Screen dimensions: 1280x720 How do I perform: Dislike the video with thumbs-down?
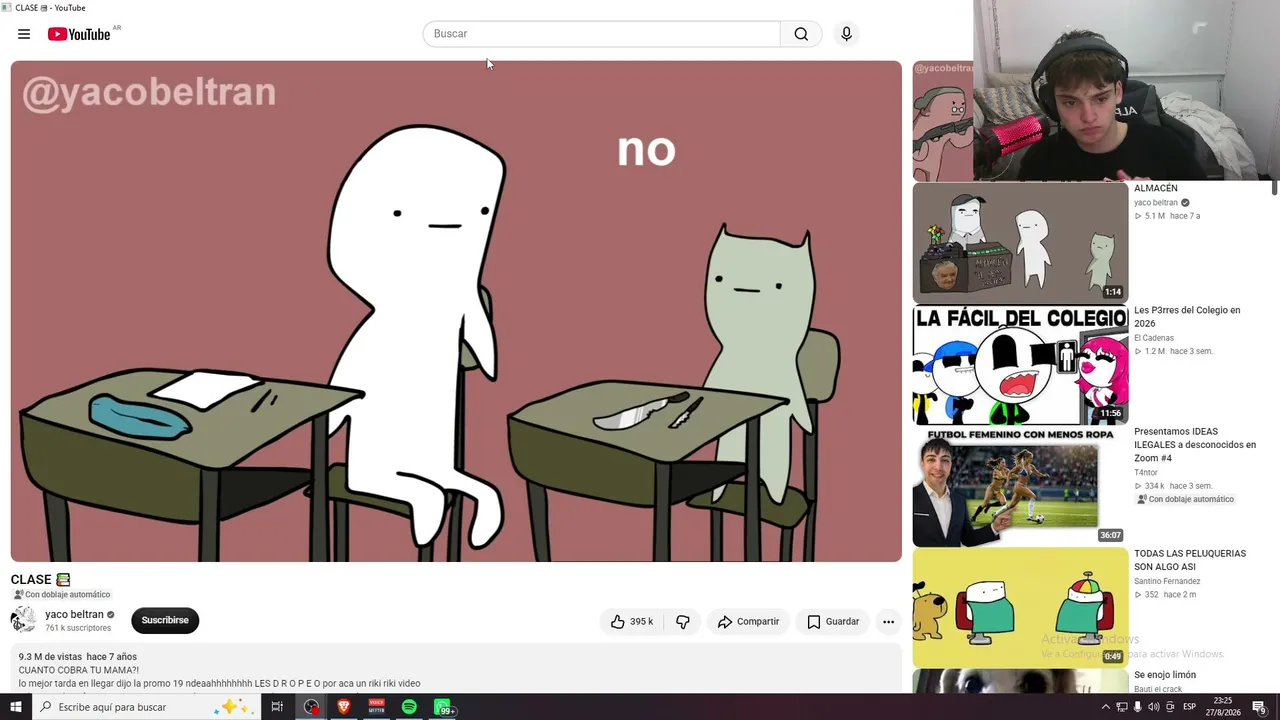click(682, 622)
